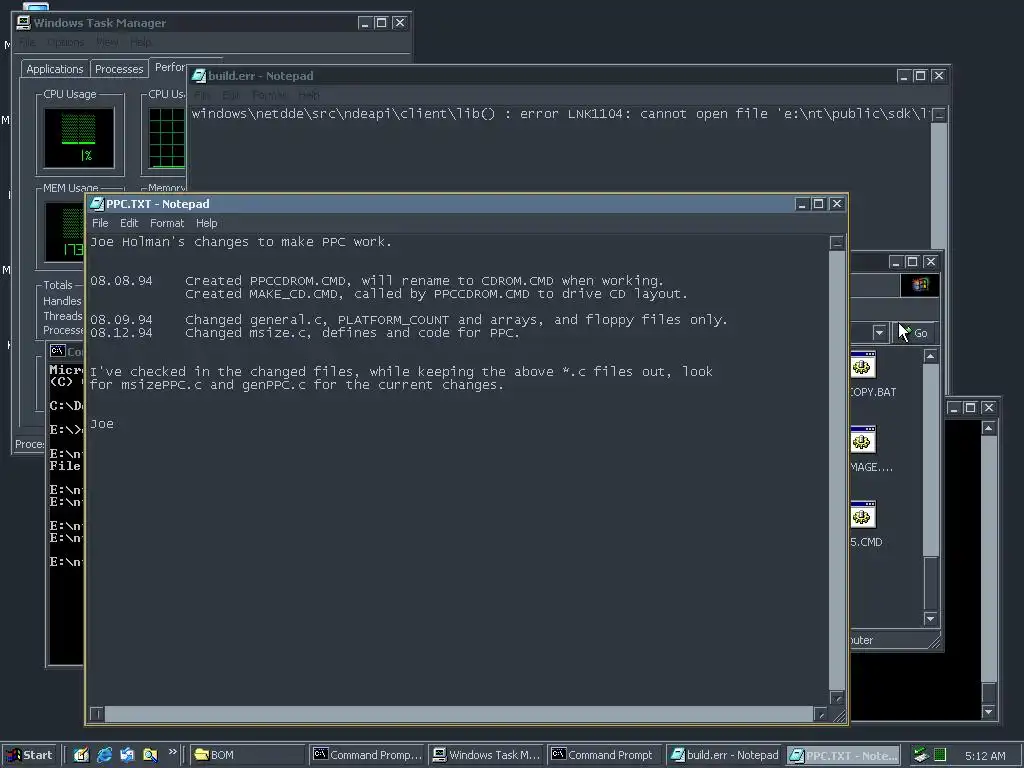The image size is (1024, 768).
Task: Click the Windows logo throbber in Explorer
Action: tap(920, 285)
